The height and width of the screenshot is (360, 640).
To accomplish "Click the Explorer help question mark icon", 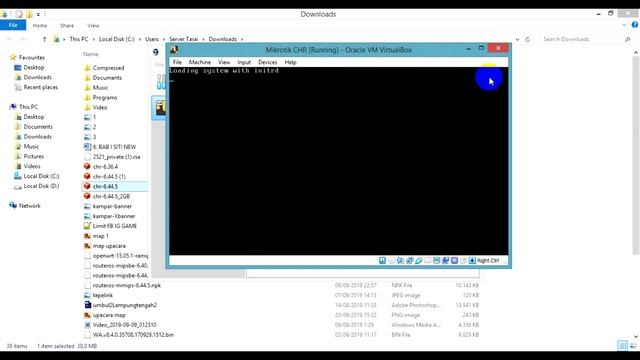I will click(x=635, y=25).
